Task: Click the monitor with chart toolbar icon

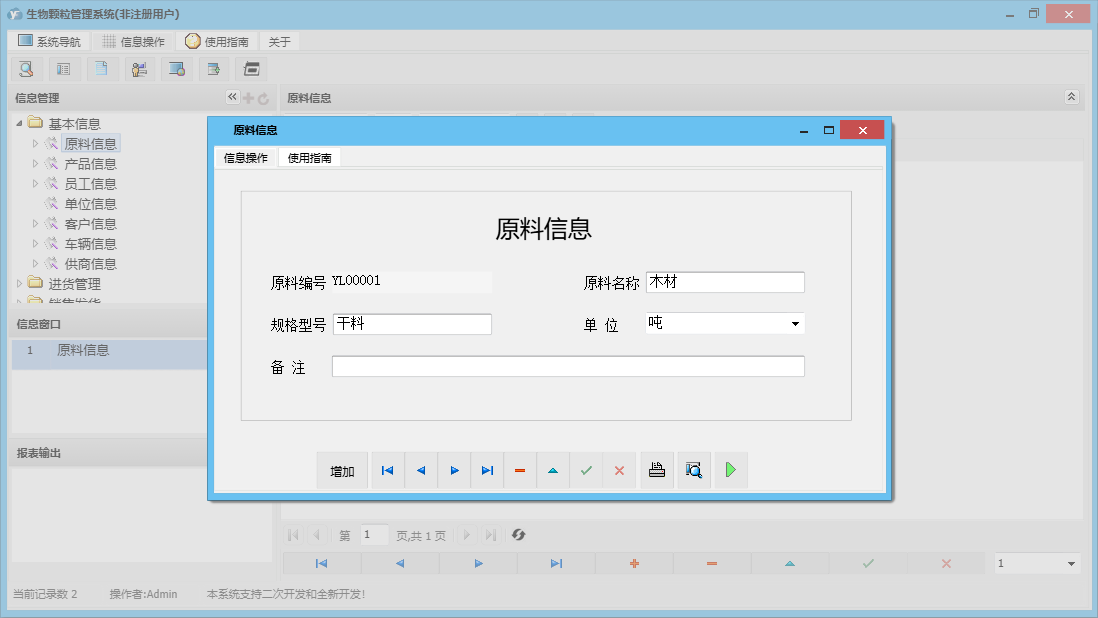Action: (177, 69)
